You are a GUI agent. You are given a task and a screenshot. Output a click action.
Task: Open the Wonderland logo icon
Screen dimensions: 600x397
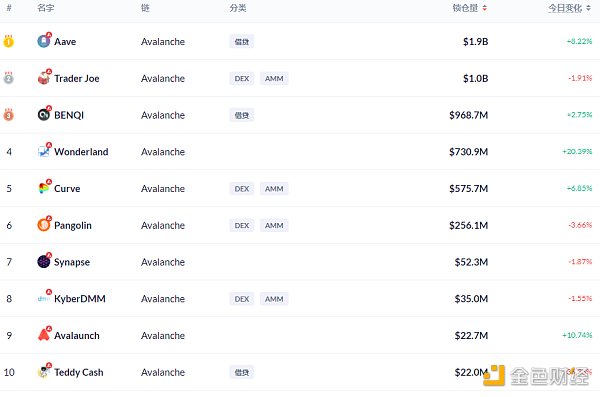pyautogui.click(x=44, y=151)
